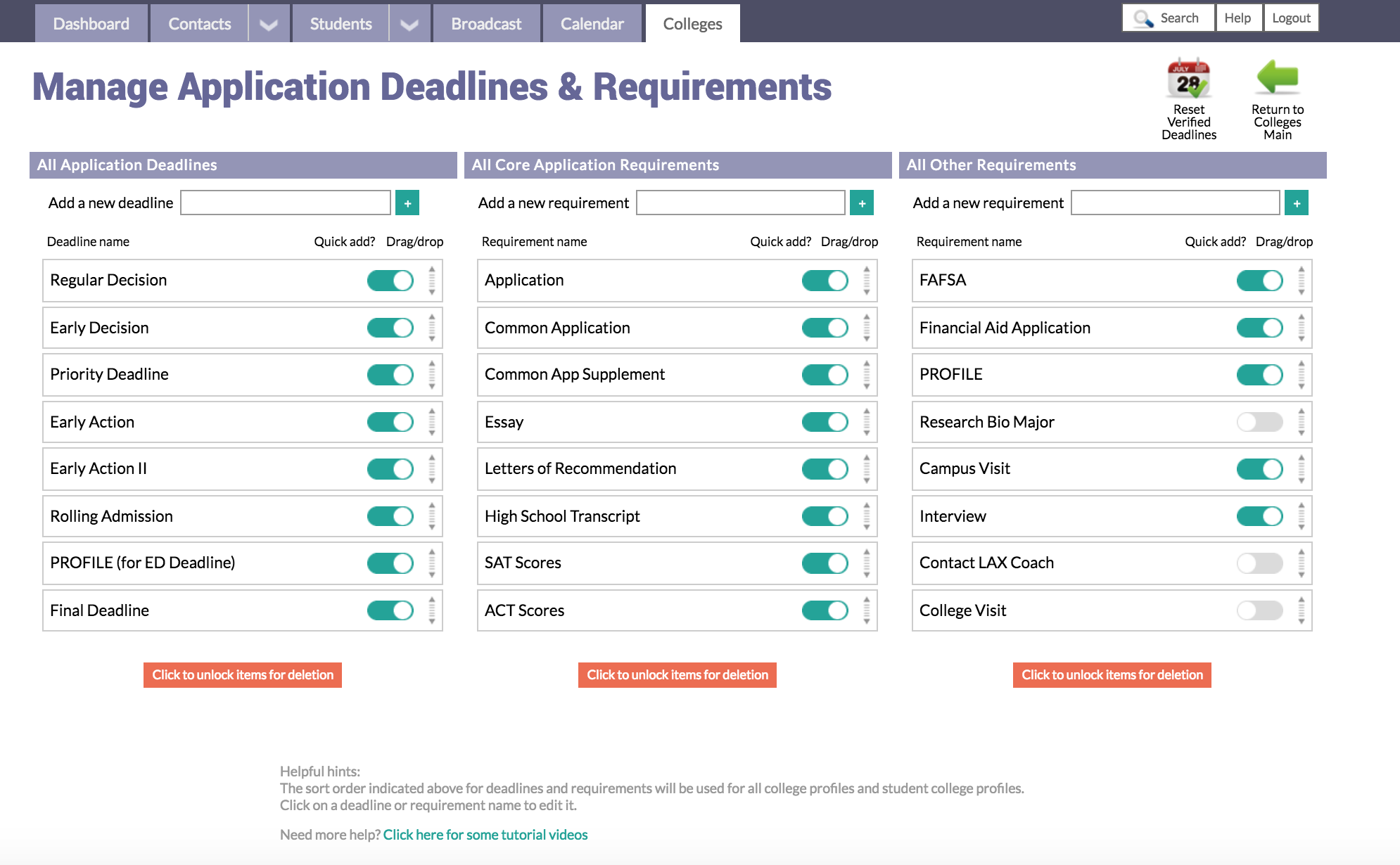Open the Contacts tab
Image resolution: width=1400 pixels, height=865 pixels.
(x=200, y=24)
